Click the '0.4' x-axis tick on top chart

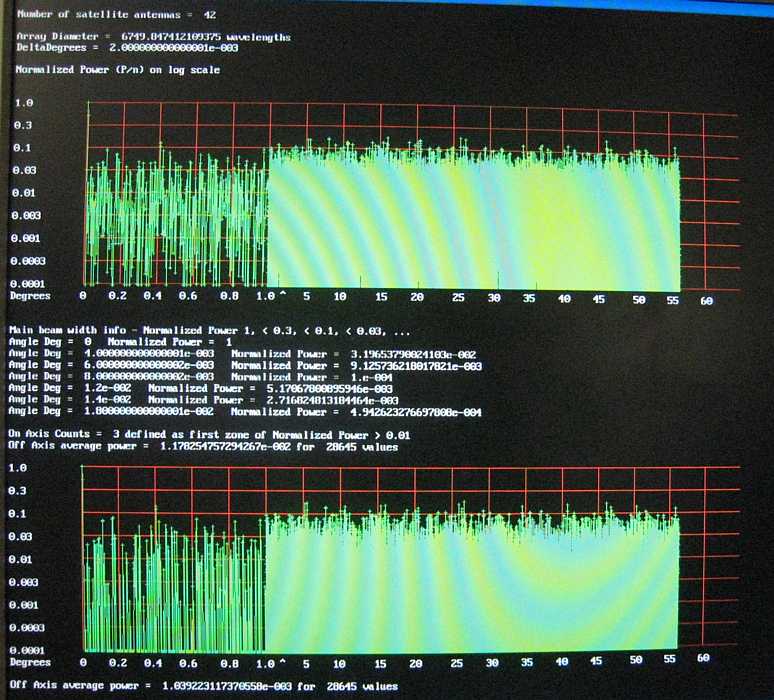point(153,295)
